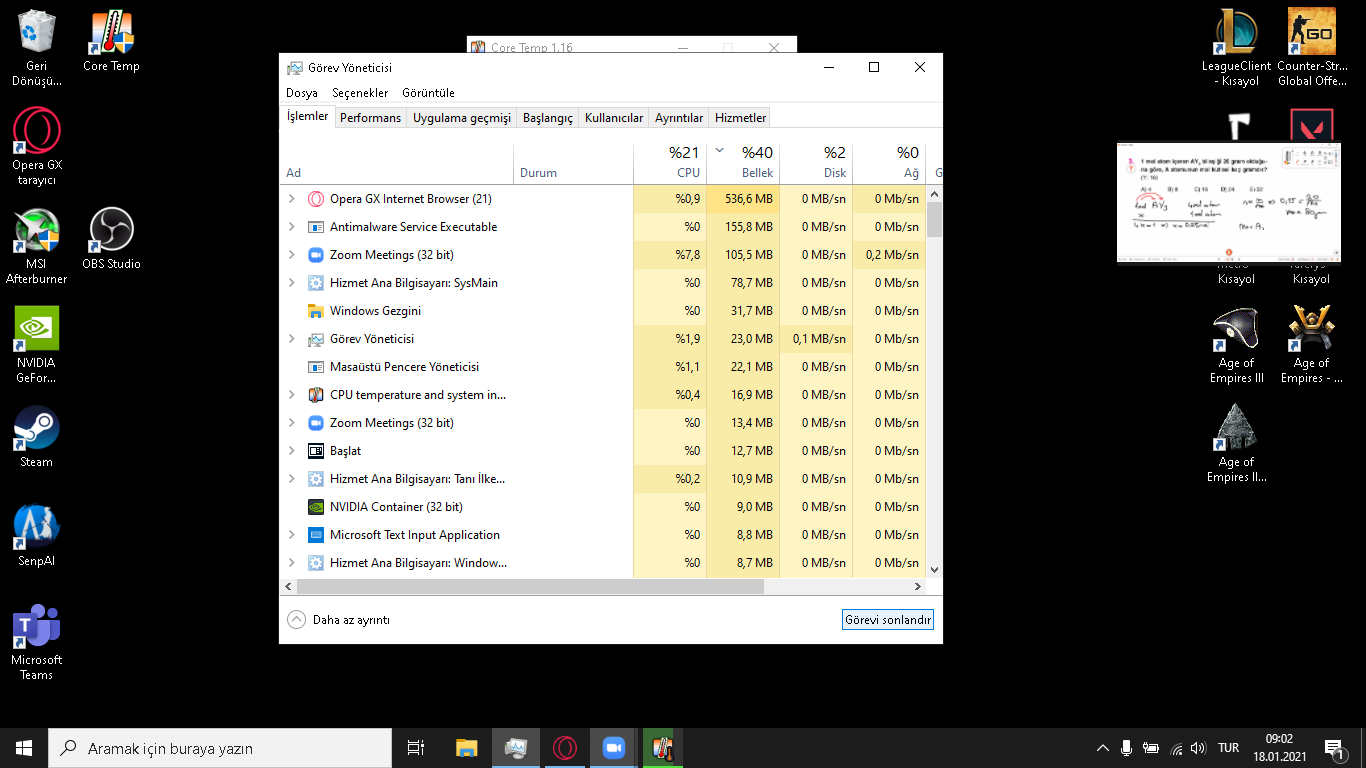1366x768 pixels.
Task: Expand the Başlat process row
Action: (292, 451)
